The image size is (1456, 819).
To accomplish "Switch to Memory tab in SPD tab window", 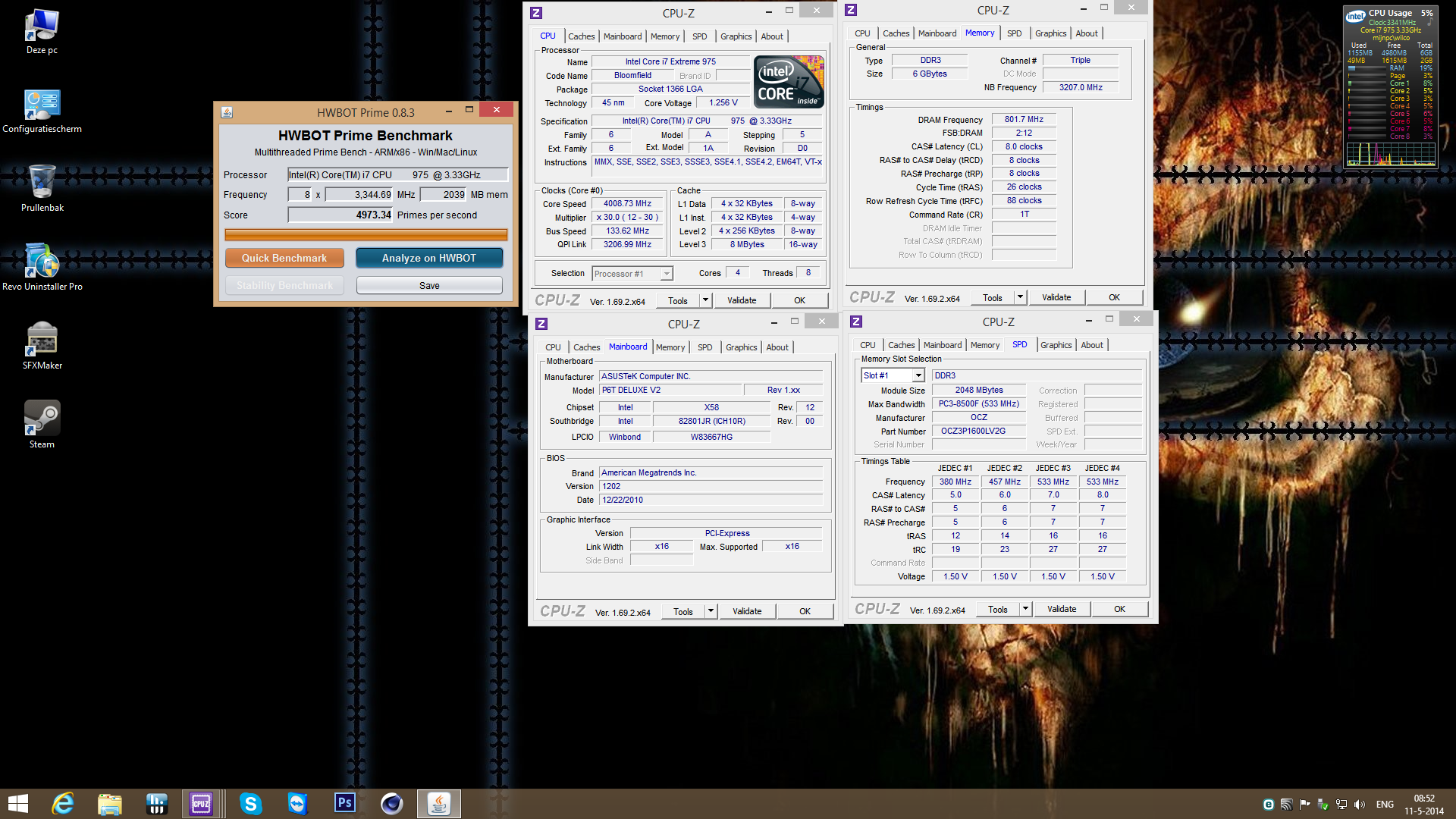I will [984, 345].
